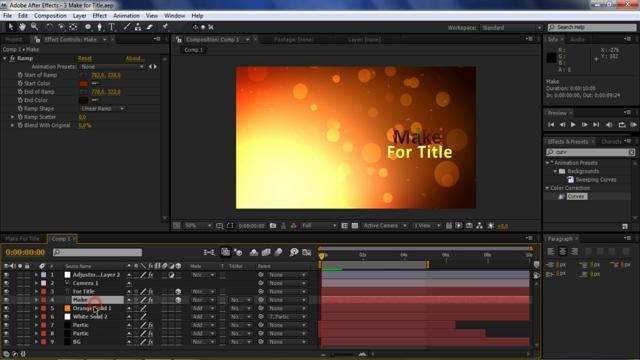
Task: Open the Composition menu
Action: pyautogui.click(x=50, y=16)
